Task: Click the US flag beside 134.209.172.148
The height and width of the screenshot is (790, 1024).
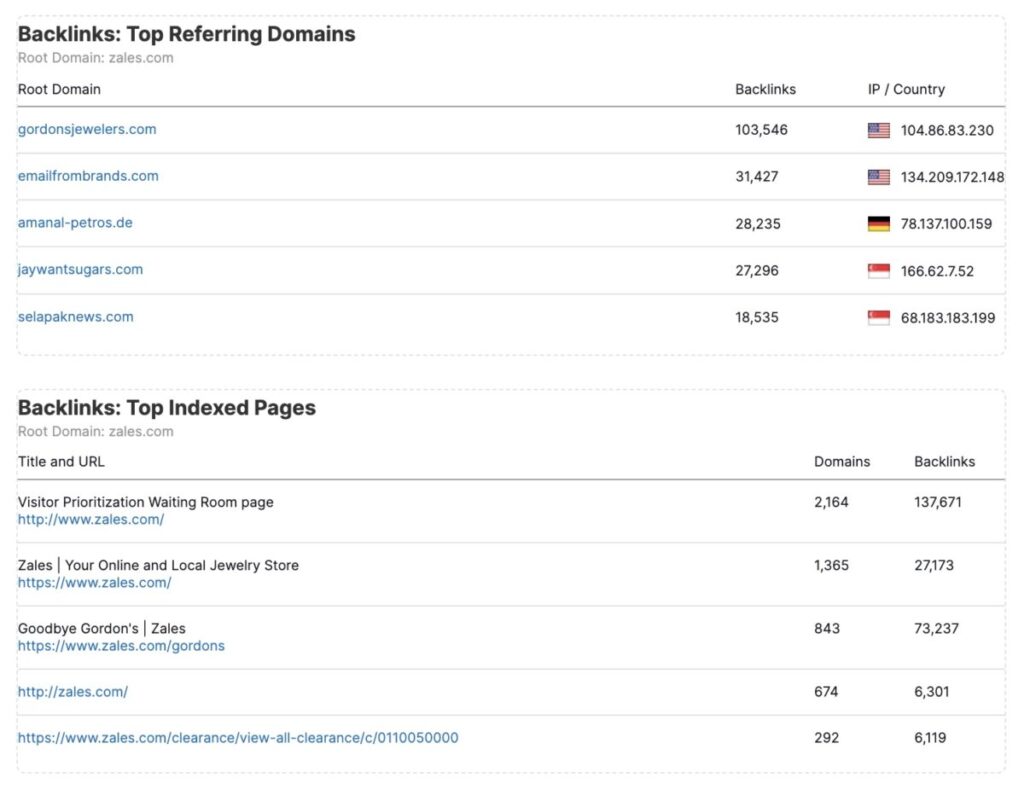Action: tap(878, 177)
